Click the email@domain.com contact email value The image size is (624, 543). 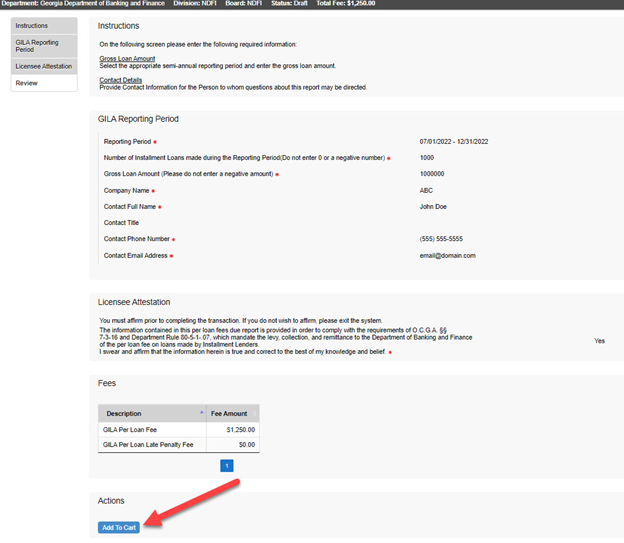tap(447, 255)
